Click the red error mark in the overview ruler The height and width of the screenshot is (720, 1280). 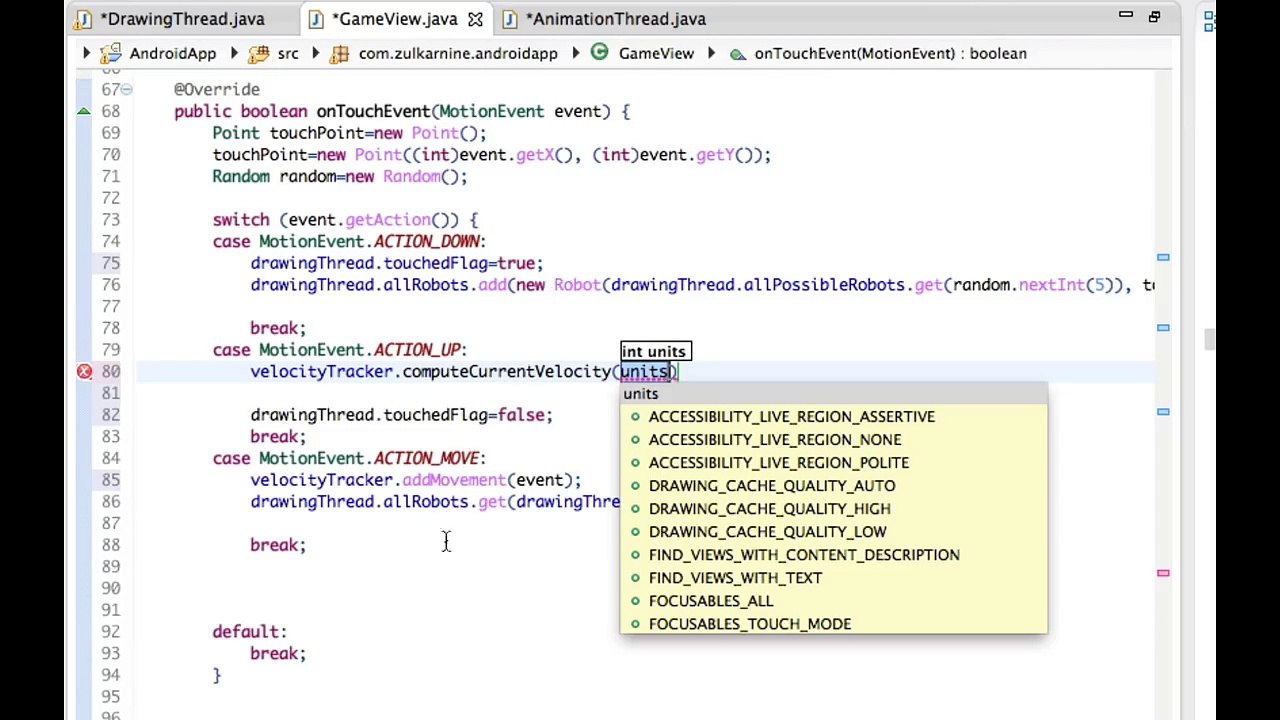[1163, 573]
